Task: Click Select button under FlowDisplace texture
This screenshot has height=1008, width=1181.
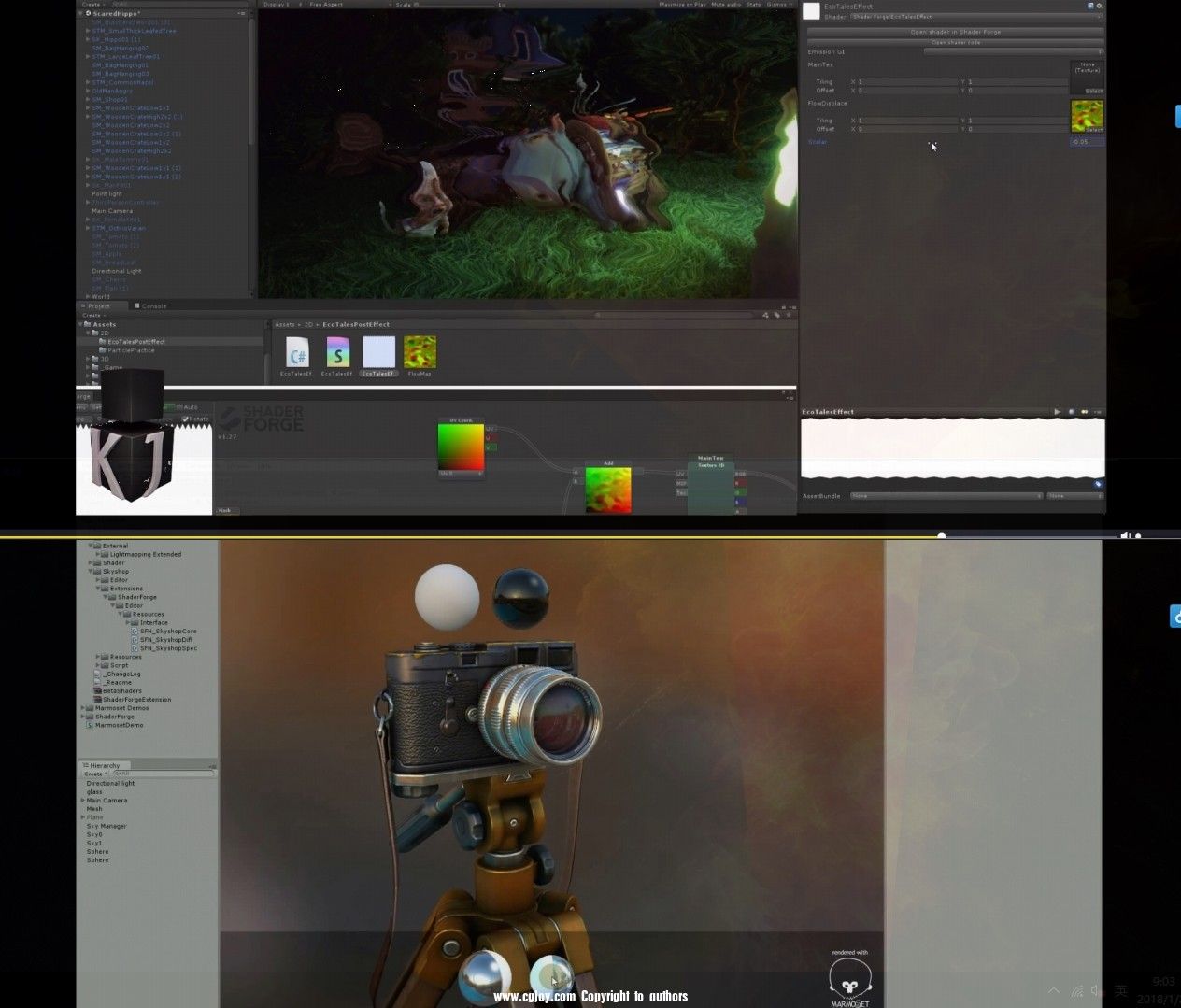Action: [x=1093, y=130]
